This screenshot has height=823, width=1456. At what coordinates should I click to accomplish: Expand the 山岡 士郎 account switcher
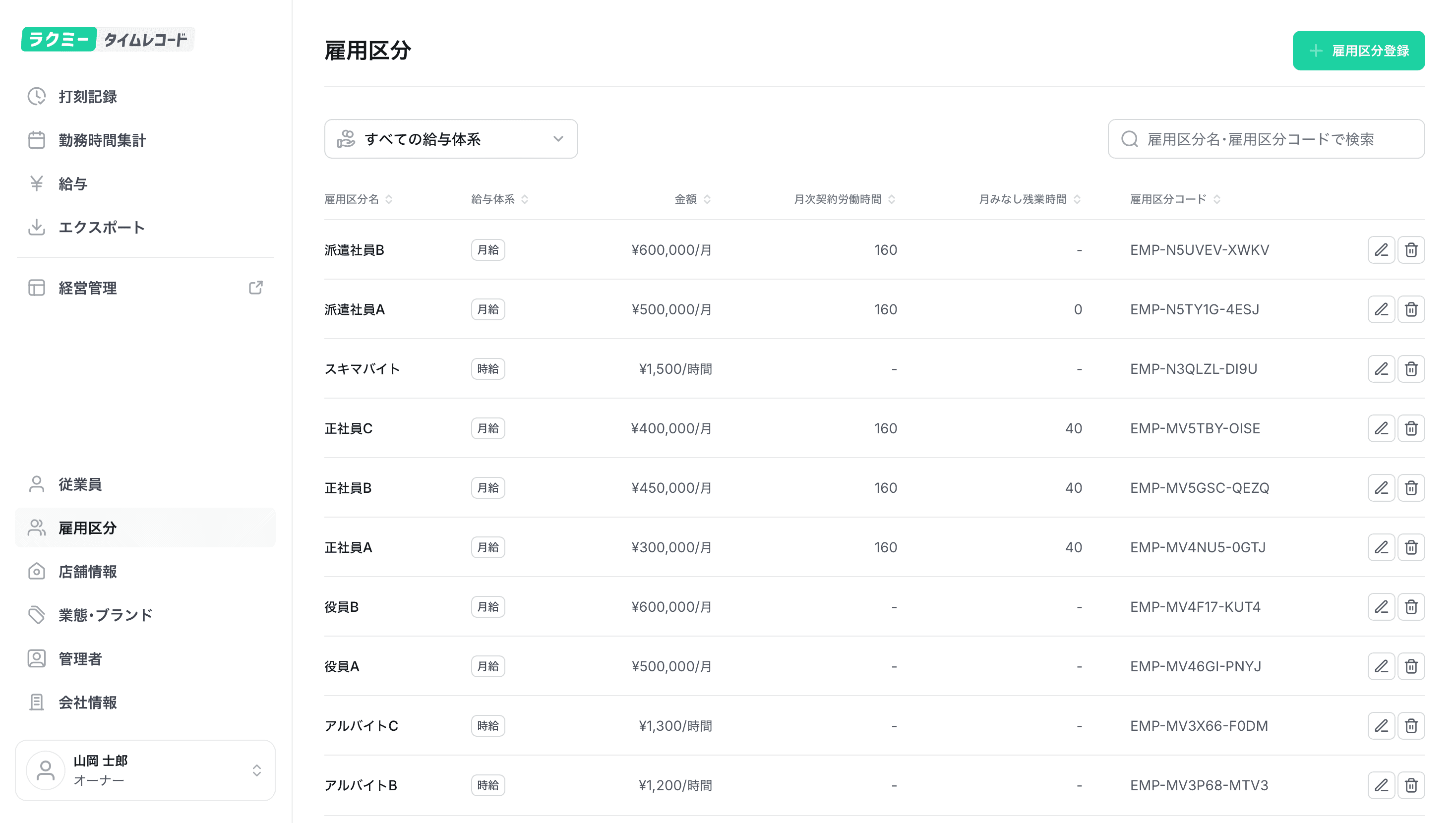click(x=145, y=770)
